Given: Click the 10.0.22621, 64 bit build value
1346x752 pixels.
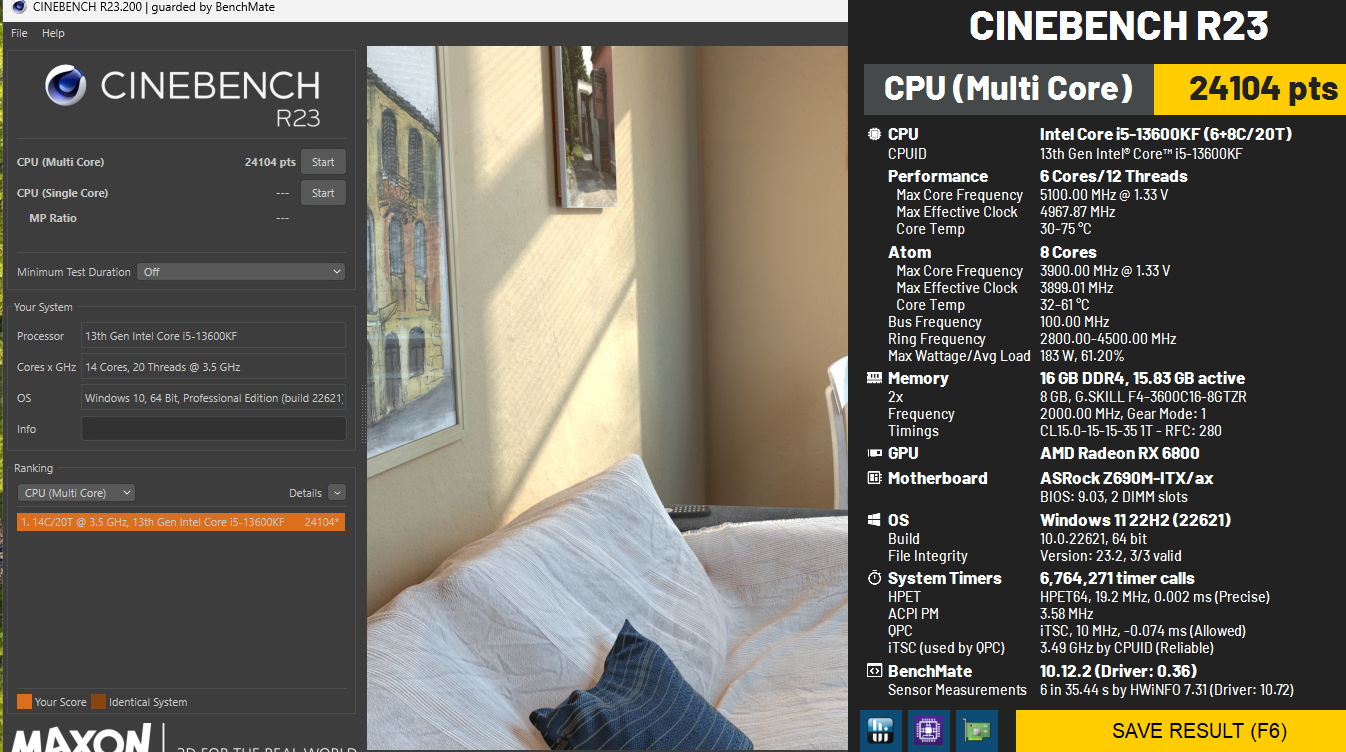Looking at the screenshot, I should pos(1094,539).
